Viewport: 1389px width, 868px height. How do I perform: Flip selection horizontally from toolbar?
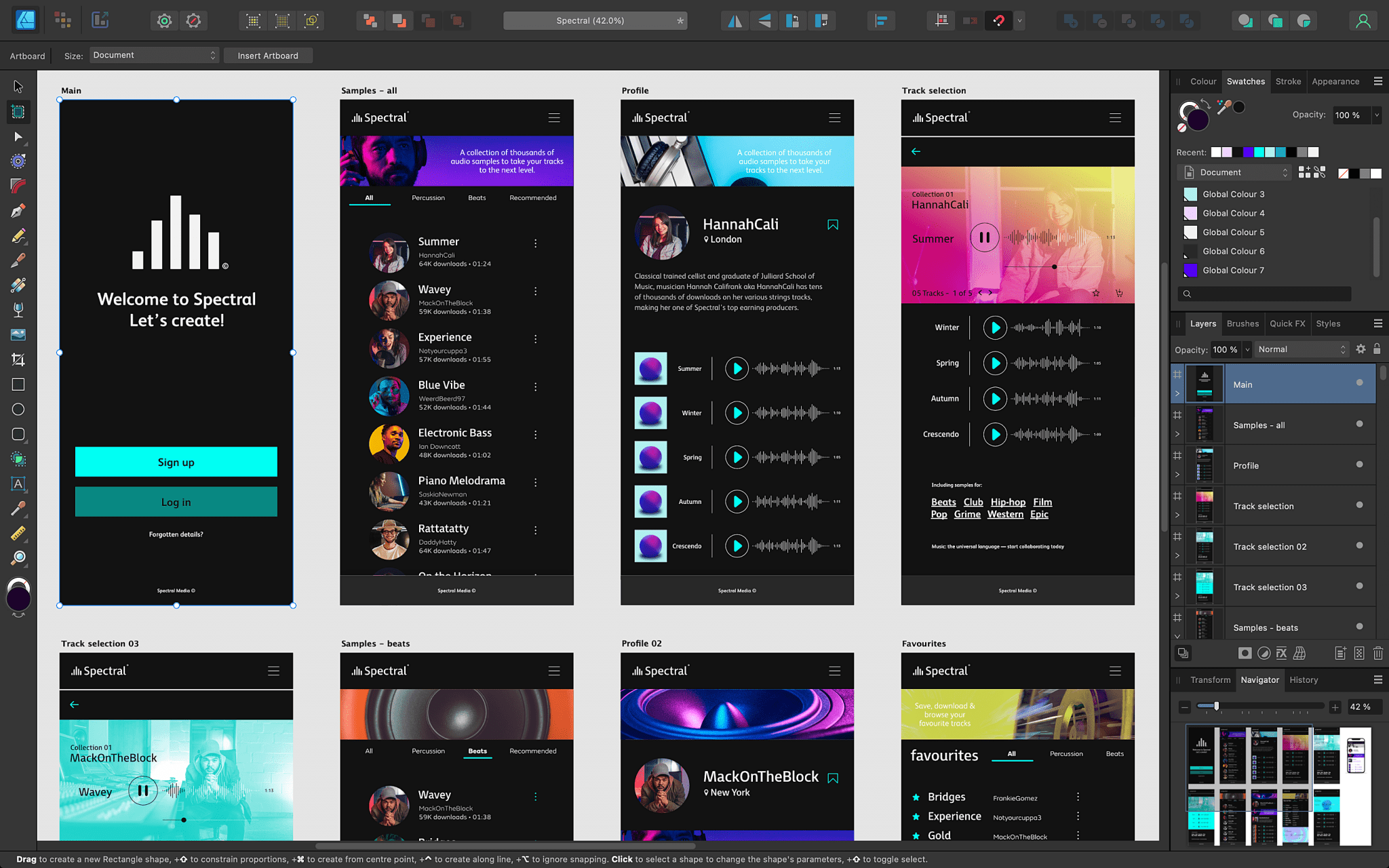click(735, 21)
